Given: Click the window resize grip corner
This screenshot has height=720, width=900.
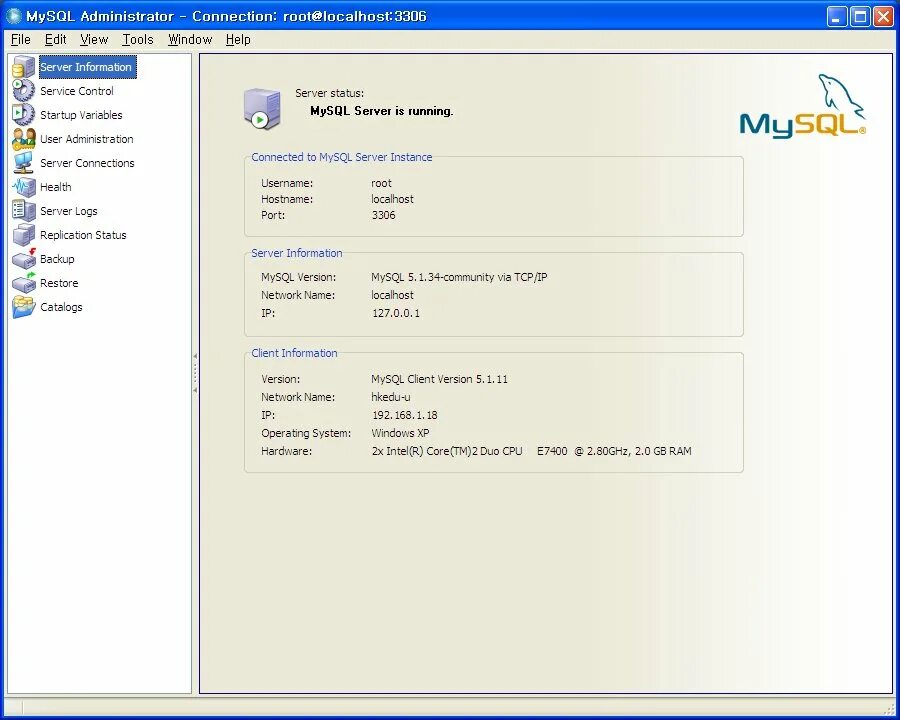Looking at the screenshot, I should pos(889,710).
